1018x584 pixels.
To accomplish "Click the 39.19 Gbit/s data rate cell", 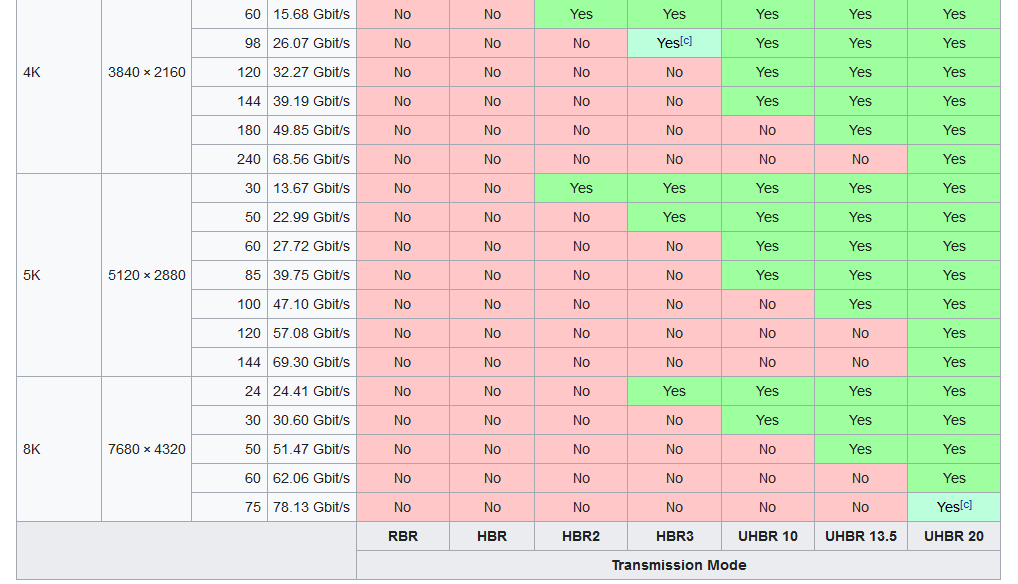I will pyautogui.click(x=312, y=101).
